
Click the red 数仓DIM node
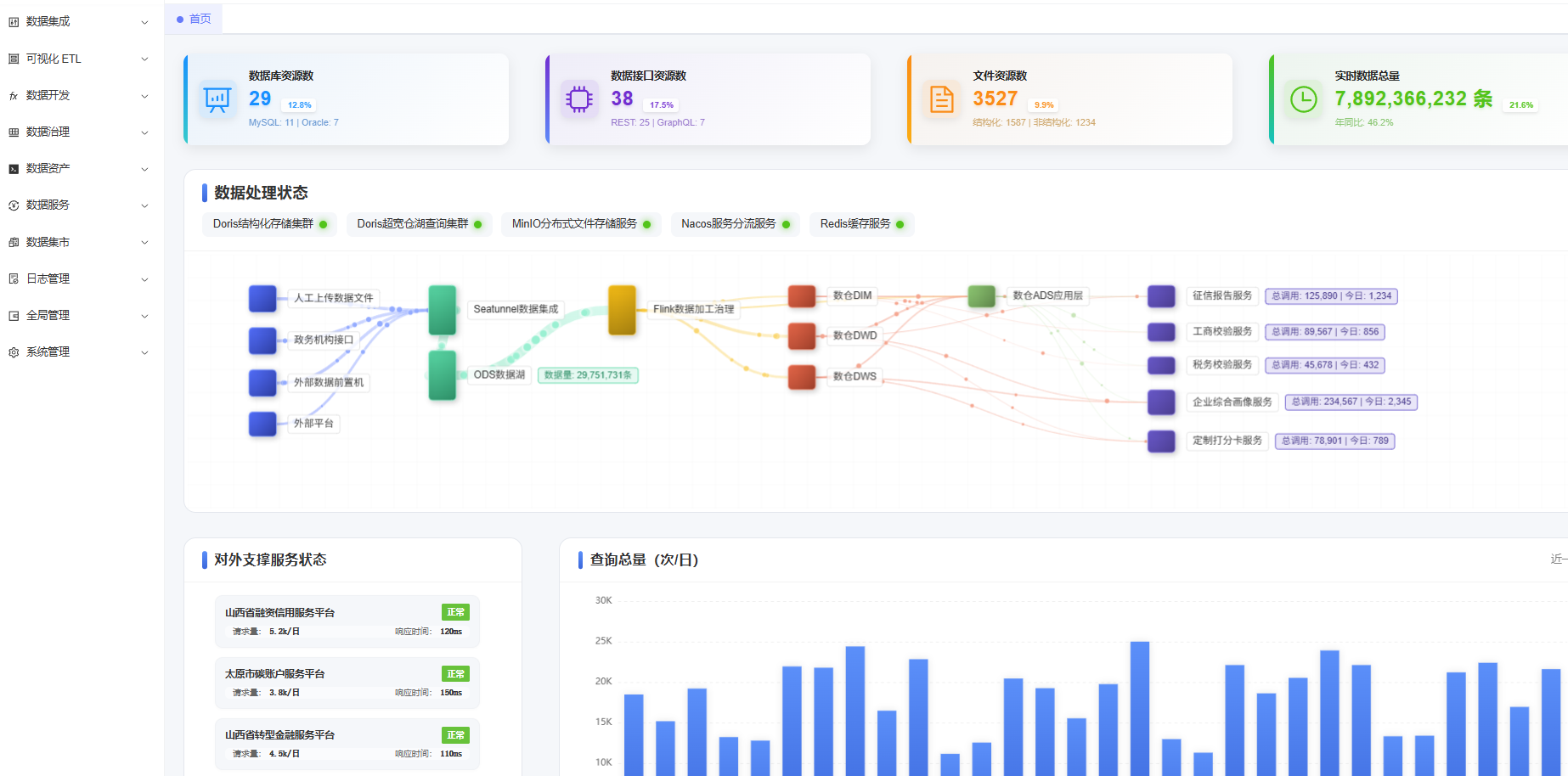tap(801, 296)
